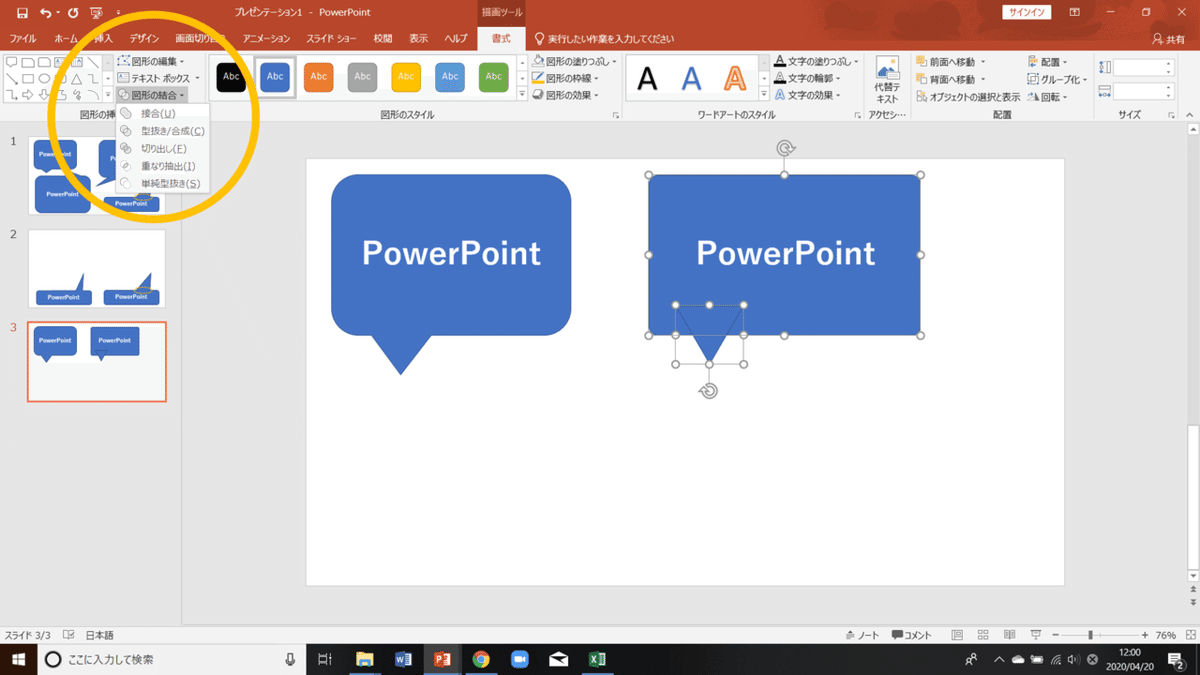Screen dimensions: 1200x675
Task: Select the triangle shape in shapes gallery
Action: coord(76,79)
